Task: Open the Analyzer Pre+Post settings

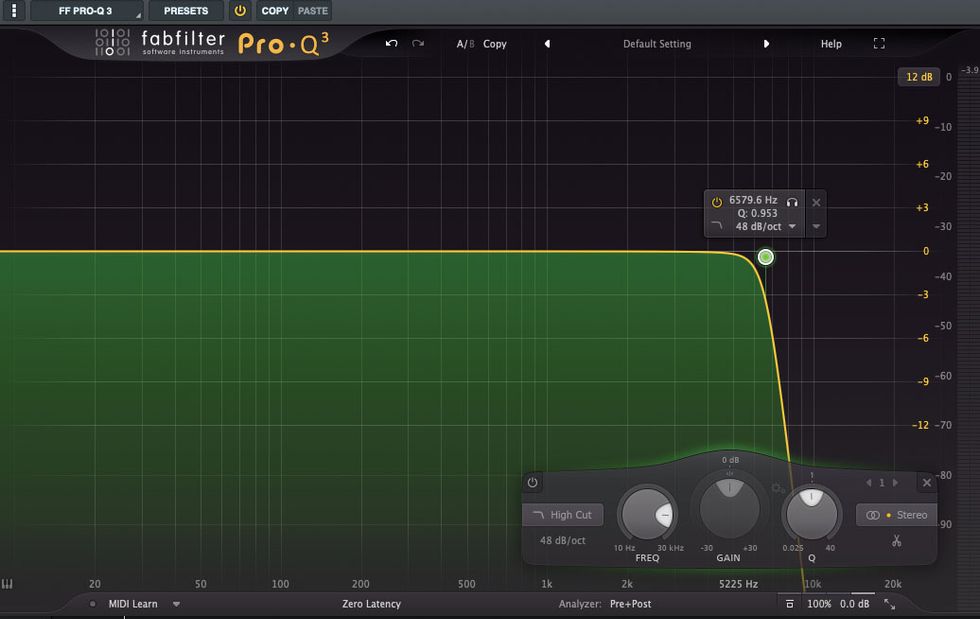Action: 630,604
